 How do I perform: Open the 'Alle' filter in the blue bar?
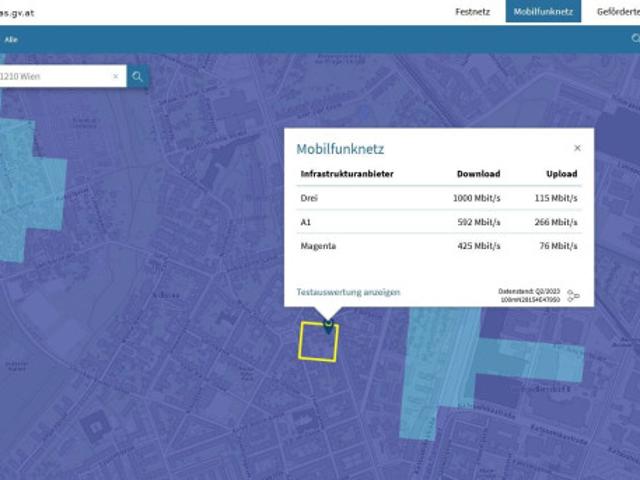(x=11, y=39)
